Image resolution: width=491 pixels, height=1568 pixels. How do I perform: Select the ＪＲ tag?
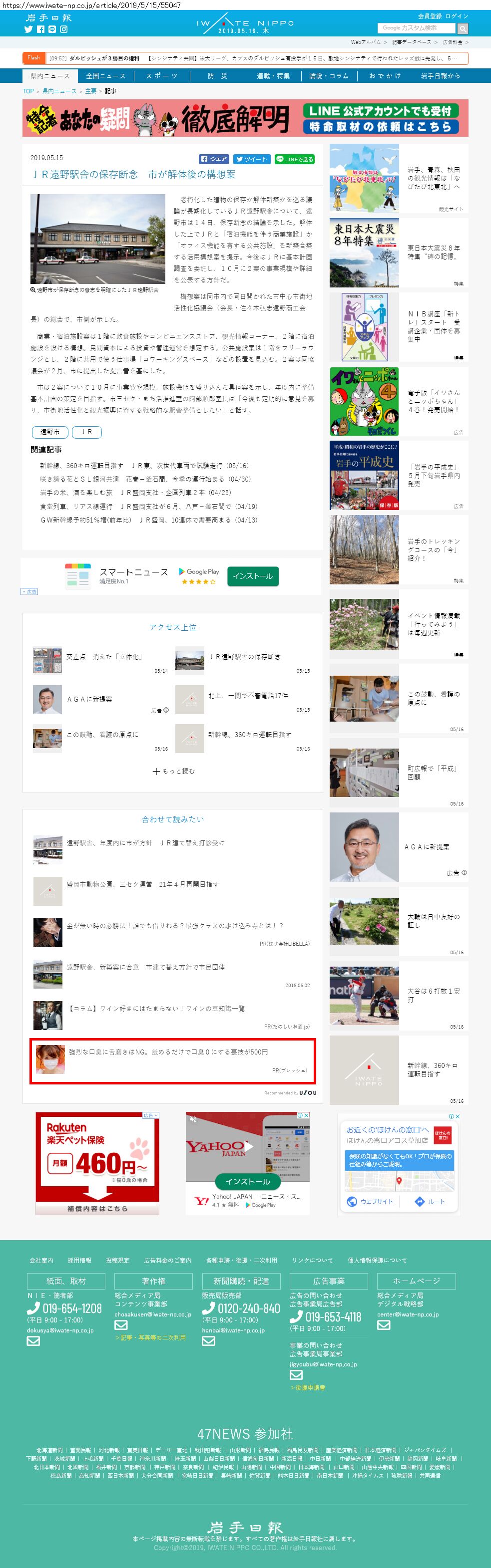point(86,432)
